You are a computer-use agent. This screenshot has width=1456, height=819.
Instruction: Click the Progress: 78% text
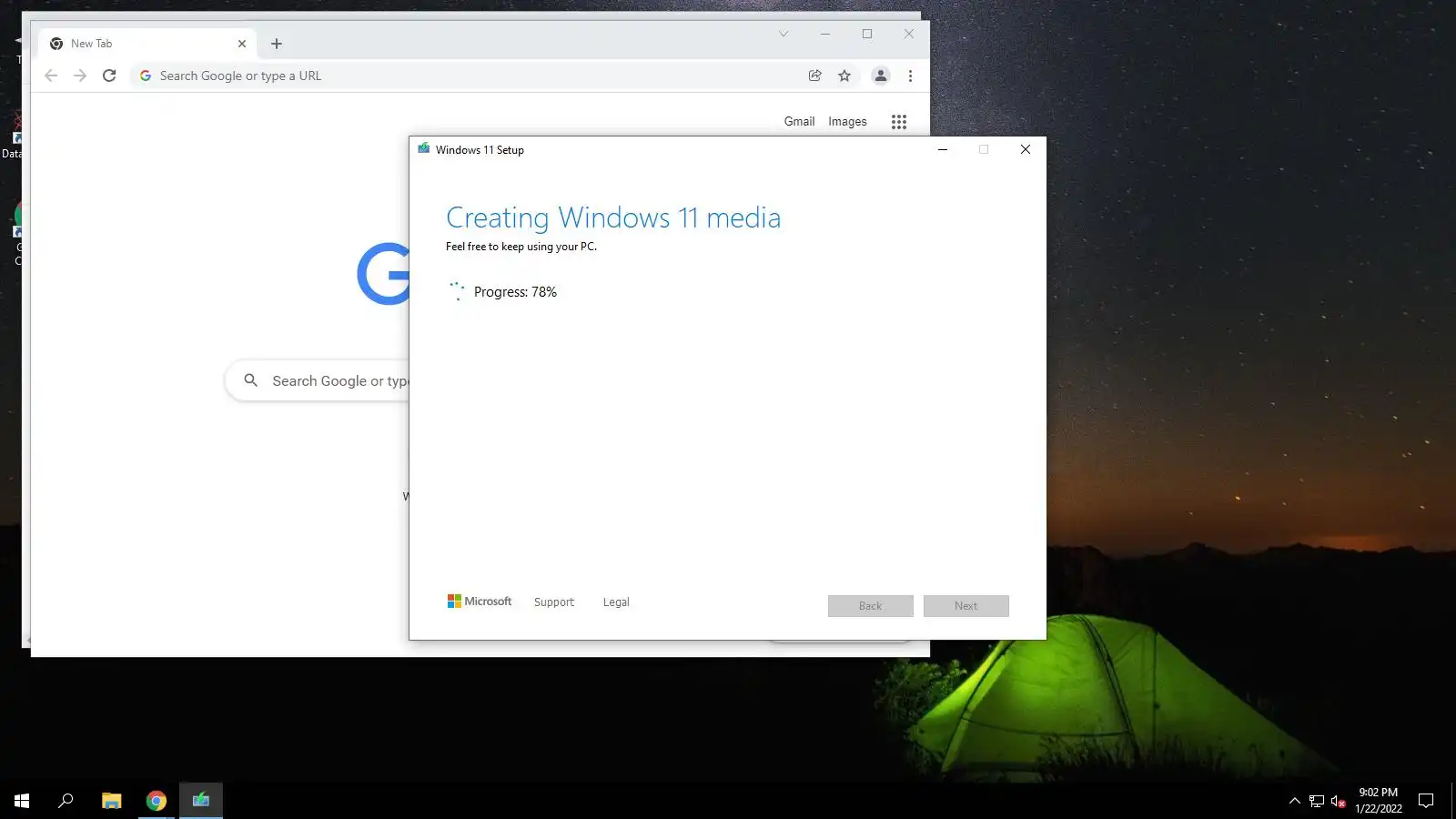point(515,292)
